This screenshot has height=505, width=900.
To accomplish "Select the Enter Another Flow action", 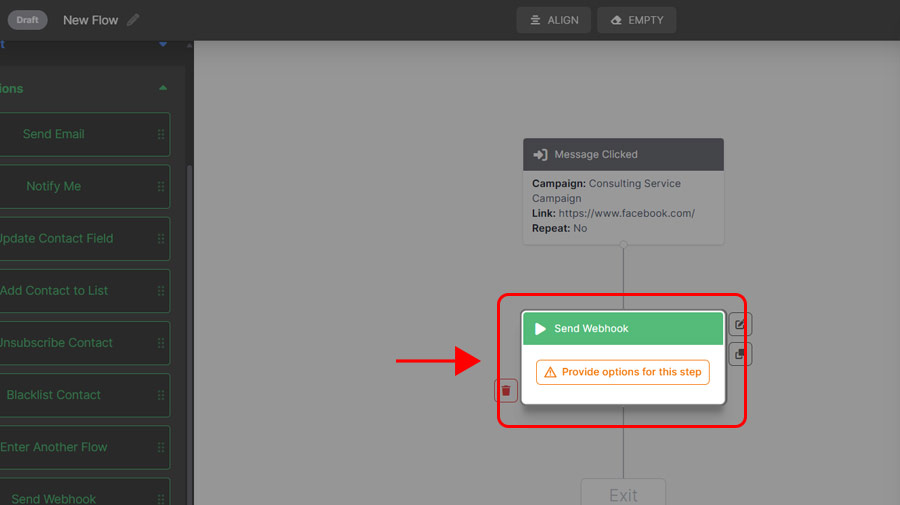I will 54,447.
